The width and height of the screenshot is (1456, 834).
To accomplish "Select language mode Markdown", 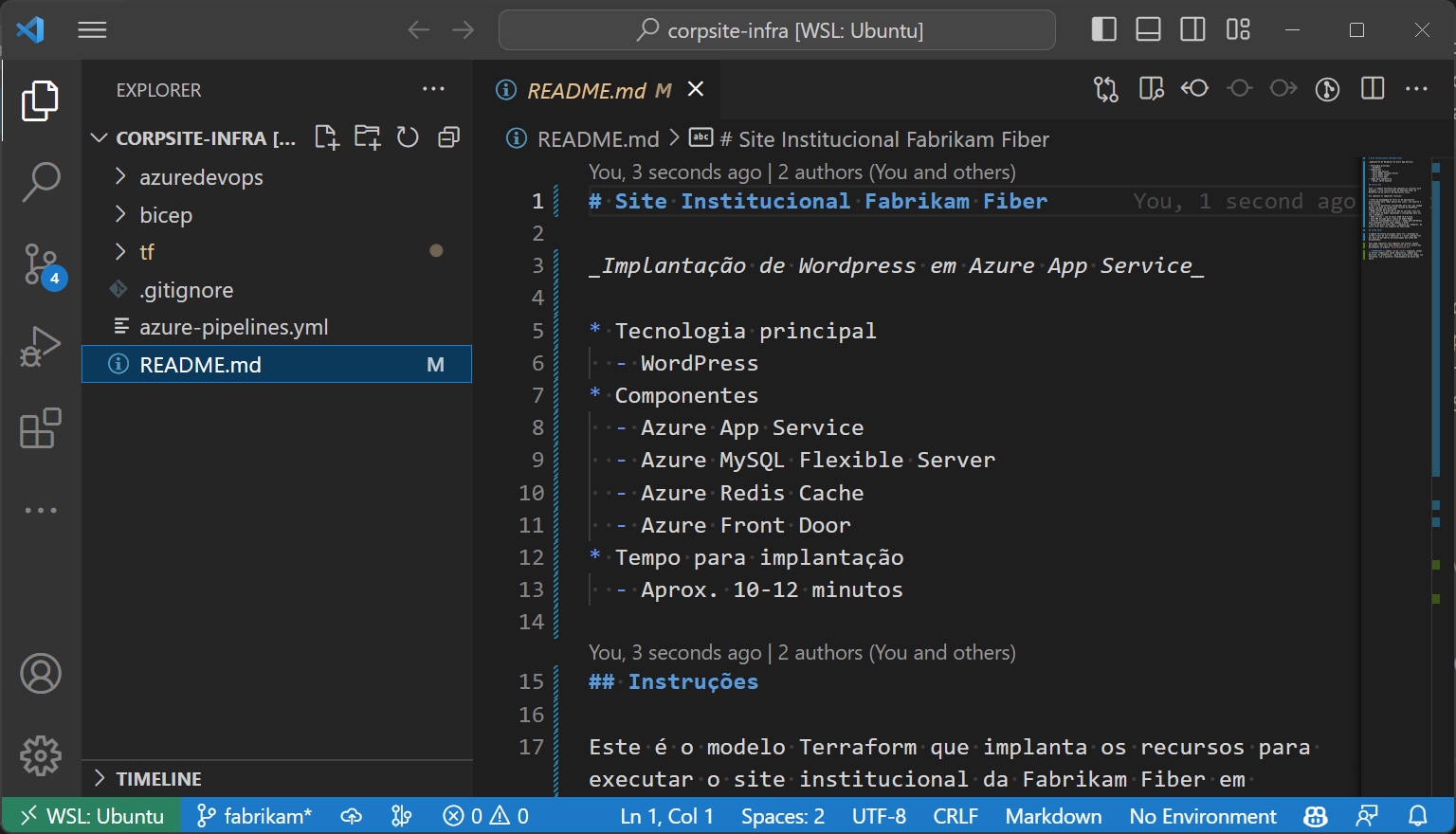I will click(x=1053, y=816).
